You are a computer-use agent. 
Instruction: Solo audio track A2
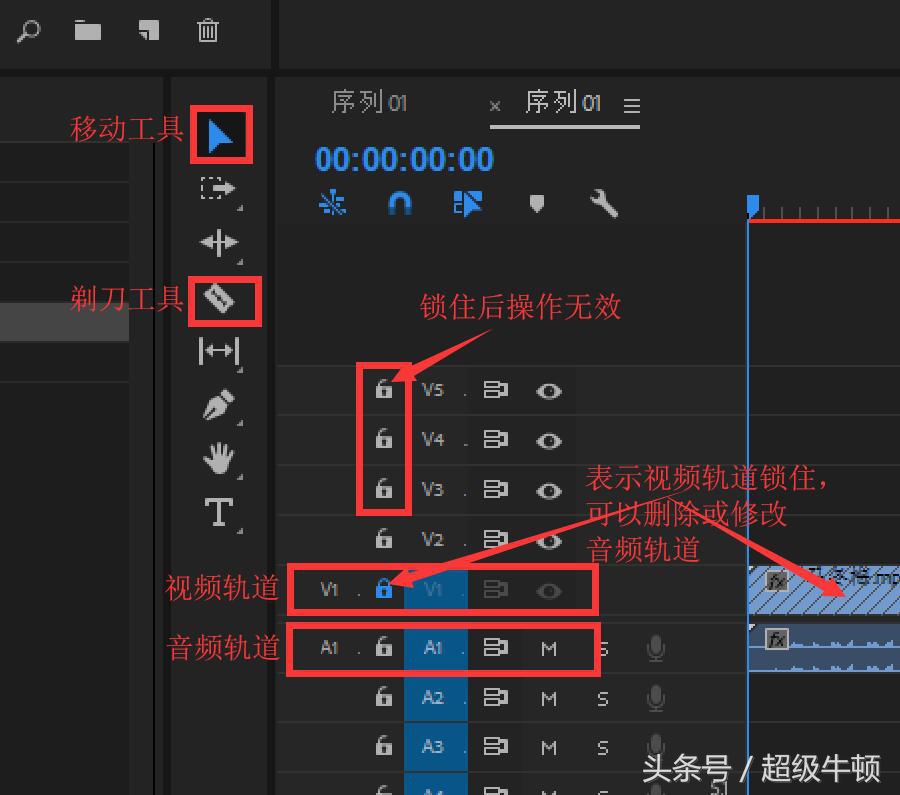[602, 697]
